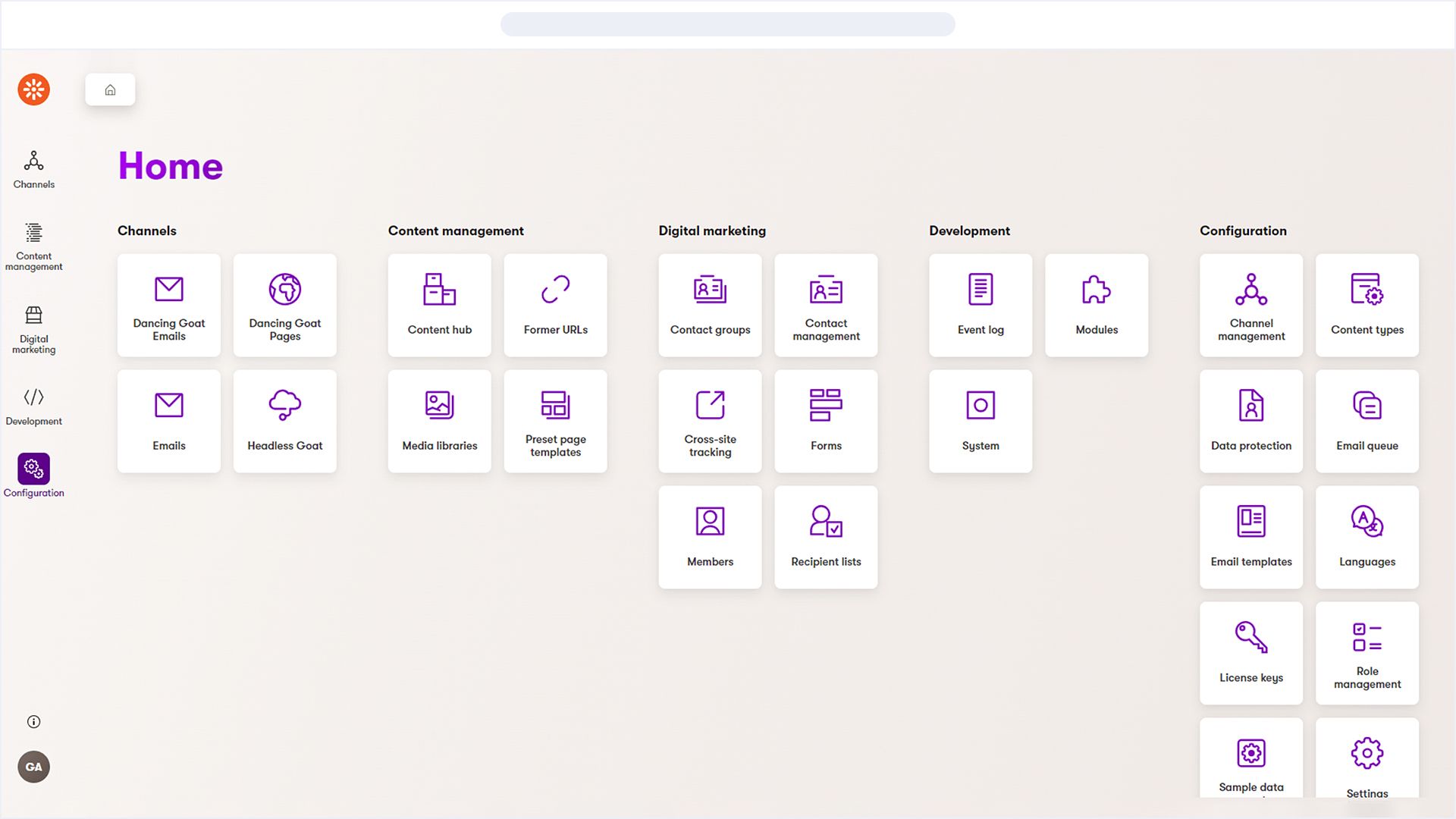Viewport: 1456px width, 819px height.
Task: Click the info icon above the avatar
Action: click(x=33, y=721)
